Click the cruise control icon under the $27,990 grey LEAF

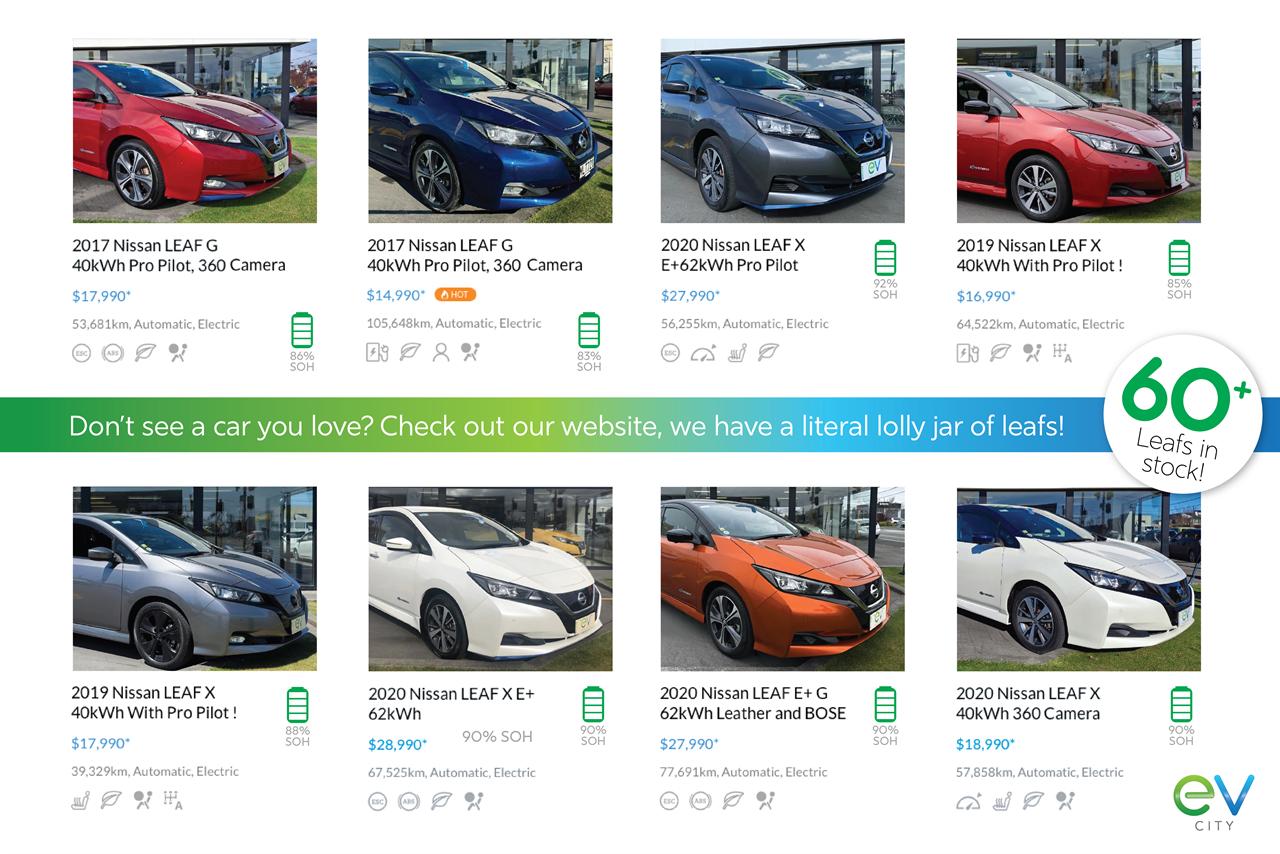[x=703, y=353]
